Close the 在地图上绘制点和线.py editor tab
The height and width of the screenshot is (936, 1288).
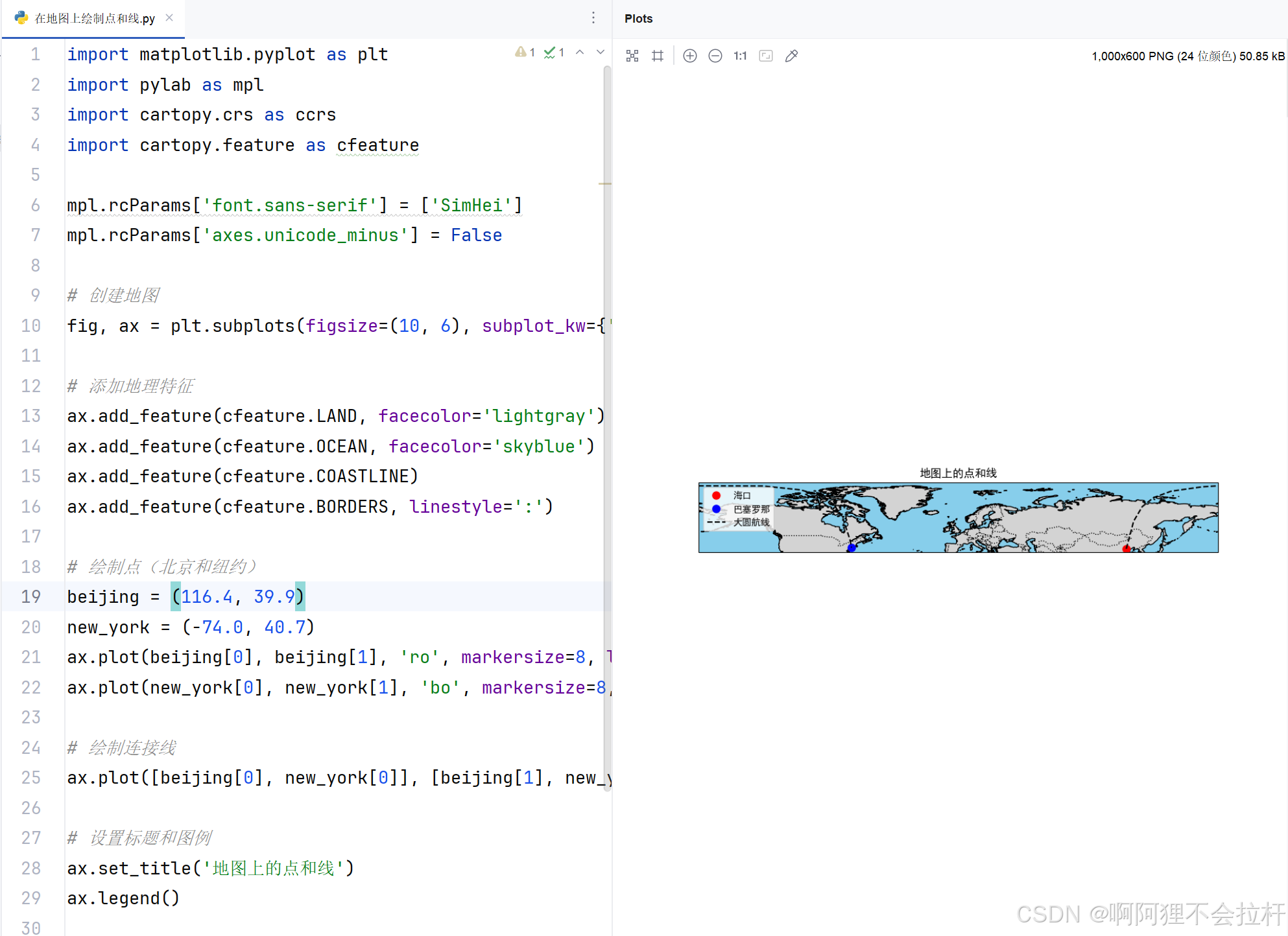coord(169,18)
